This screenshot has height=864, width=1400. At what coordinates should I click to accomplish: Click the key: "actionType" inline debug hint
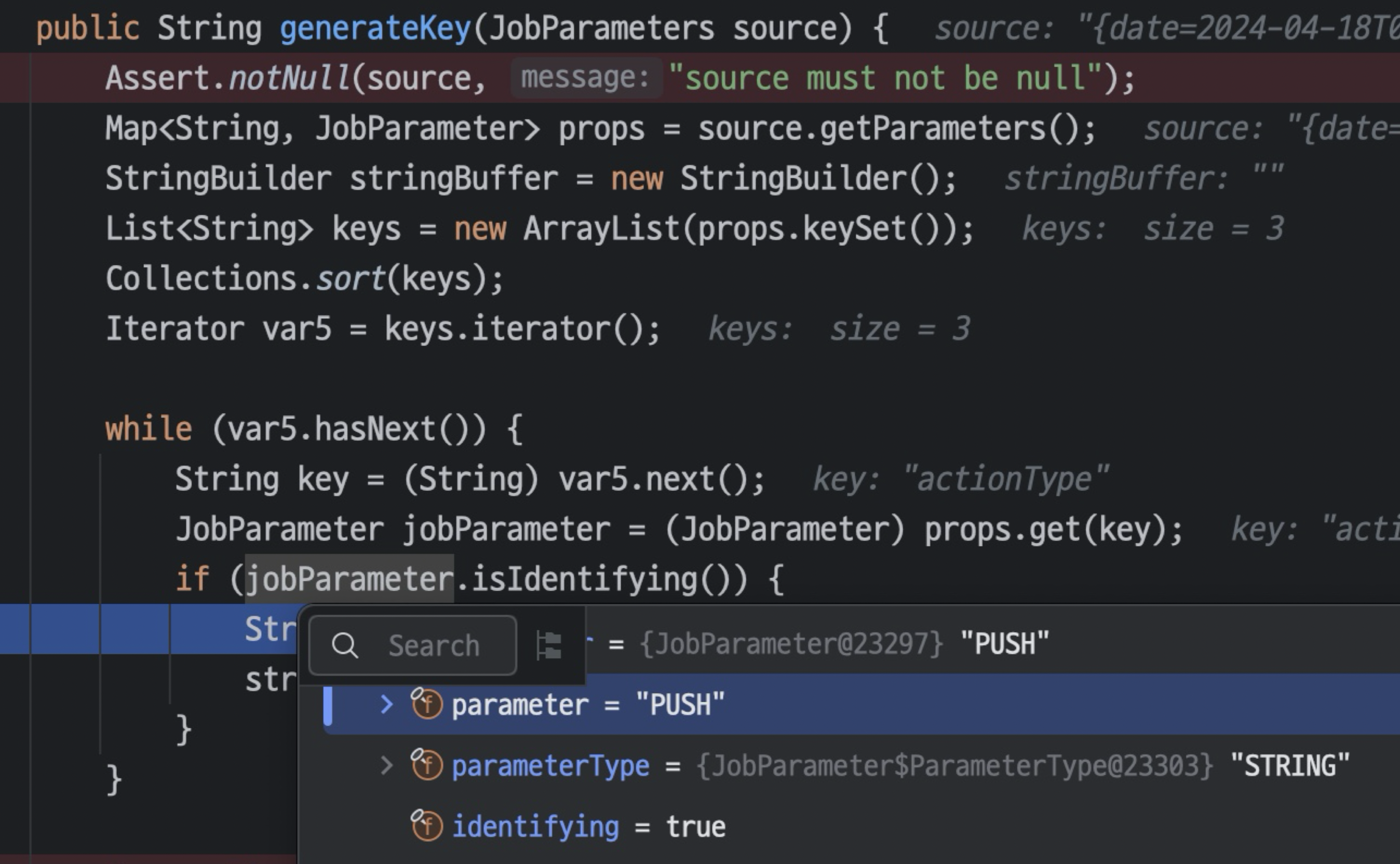(x=960, y=479)
